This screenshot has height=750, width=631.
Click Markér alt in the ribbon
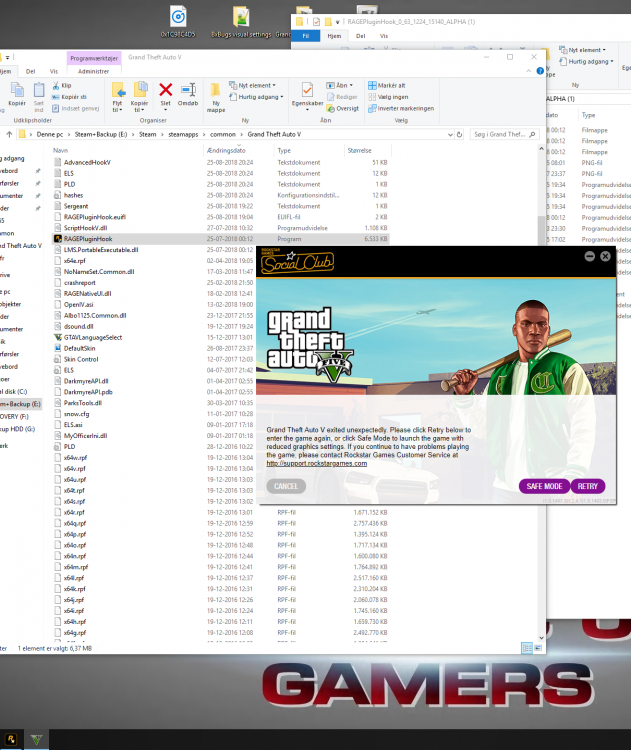[387, 86]
